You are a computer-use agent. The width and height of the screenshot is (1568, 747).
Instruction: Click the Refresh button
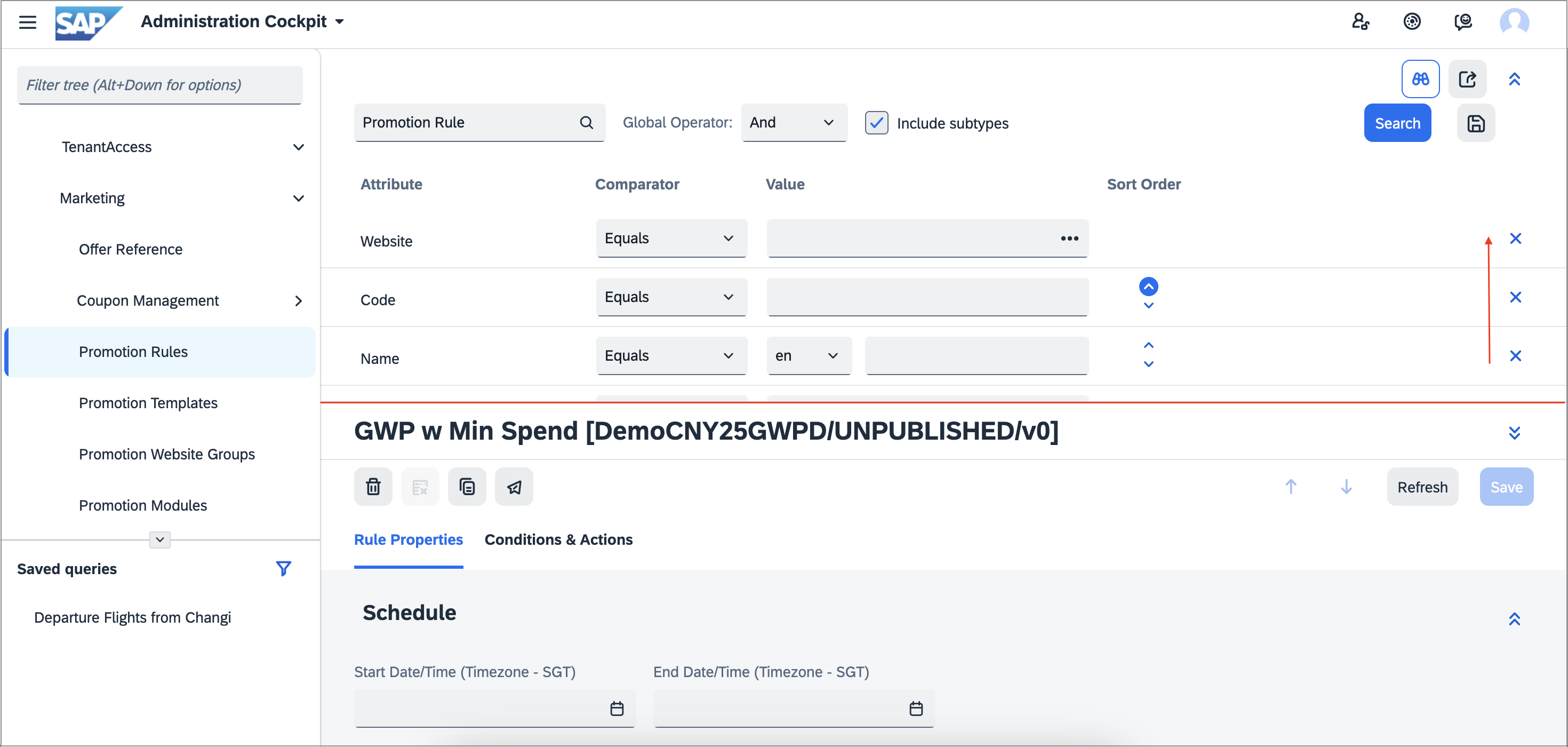pyautogui.click(x=1422, y=487)
